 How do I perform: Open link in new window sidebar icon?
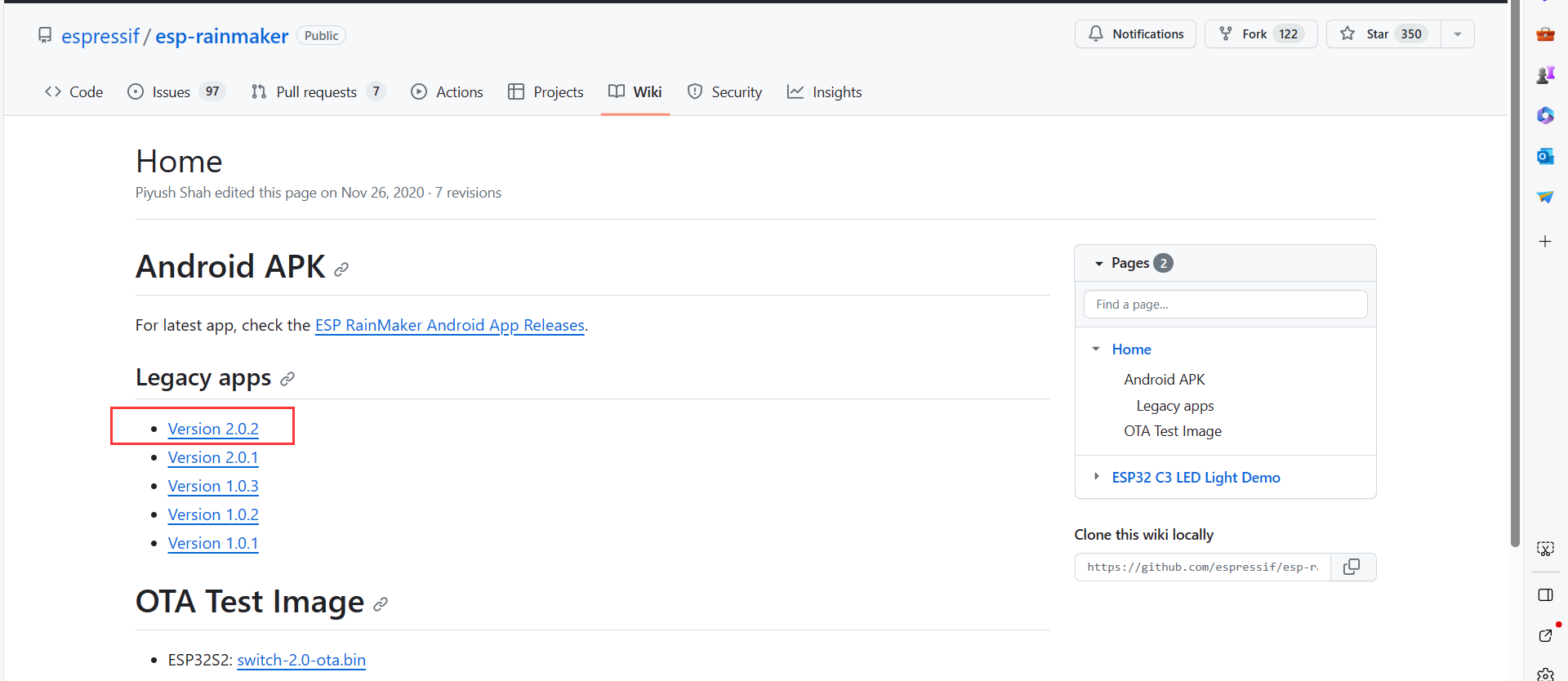coord(1545,635)
